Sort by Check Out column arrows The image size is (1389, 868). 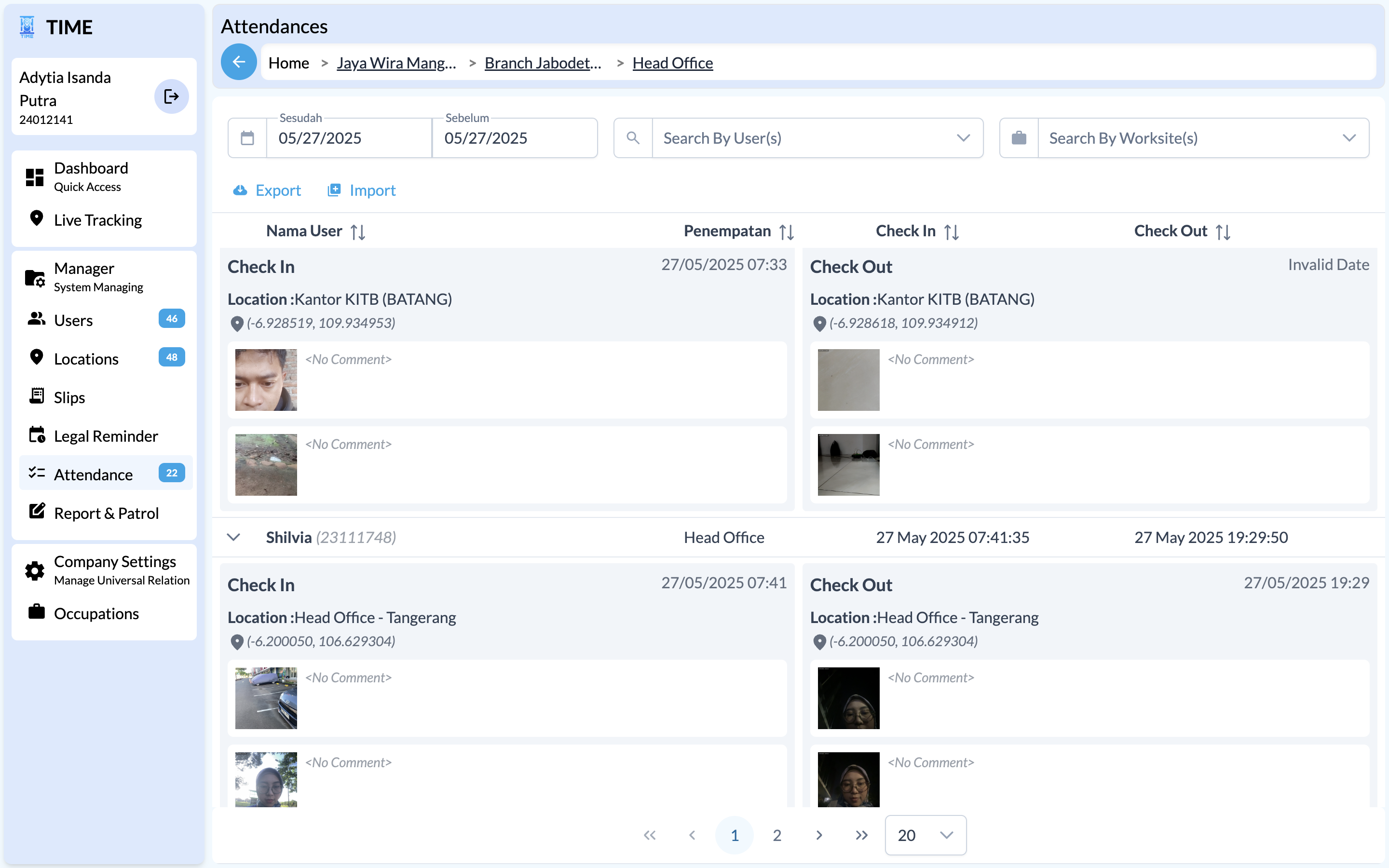1223,232
